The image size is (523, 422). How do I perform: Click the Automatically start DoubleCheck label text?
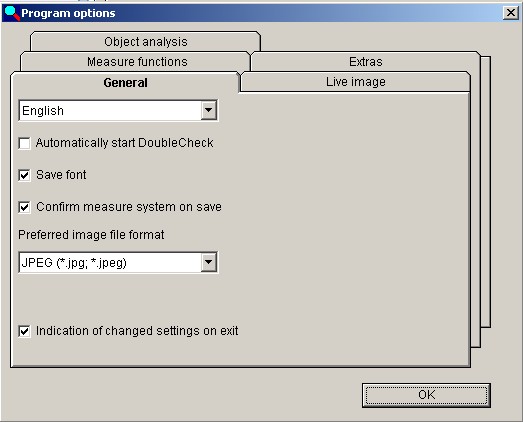124,143
